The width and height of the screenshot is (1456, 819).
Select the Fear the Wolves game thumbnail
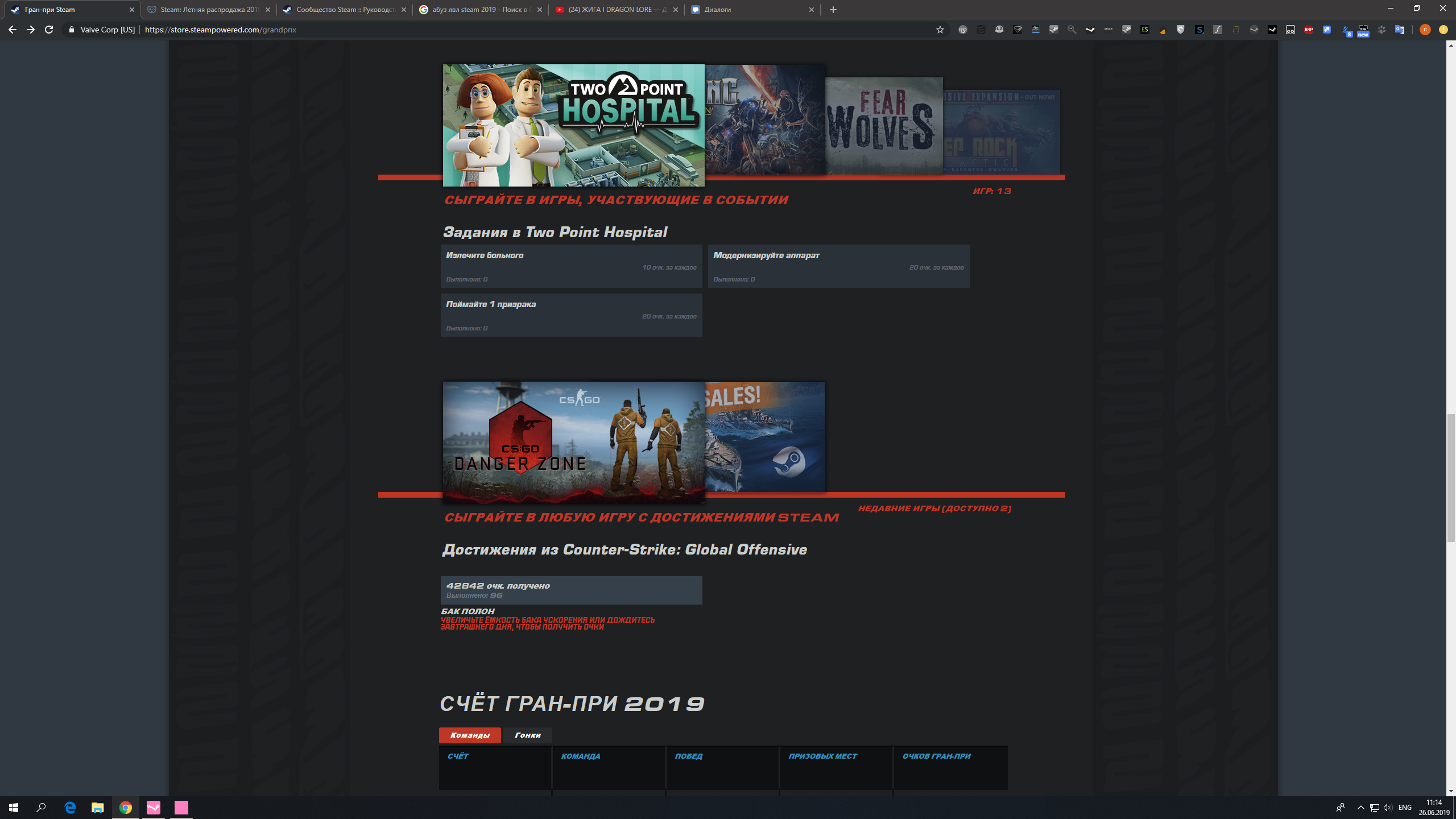point(884,126)
